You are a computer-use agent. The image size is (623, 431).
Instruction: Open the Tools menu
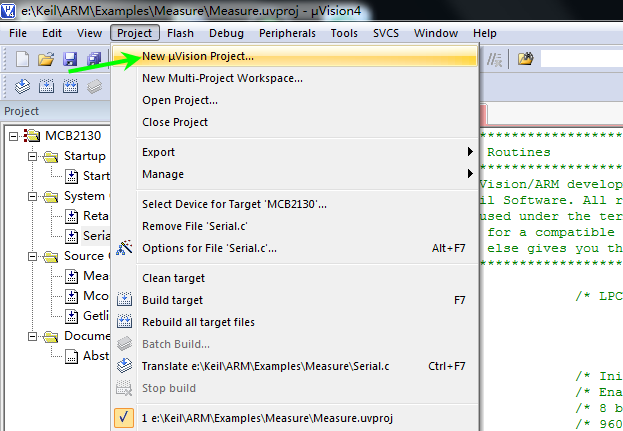(x=344, y=33)
